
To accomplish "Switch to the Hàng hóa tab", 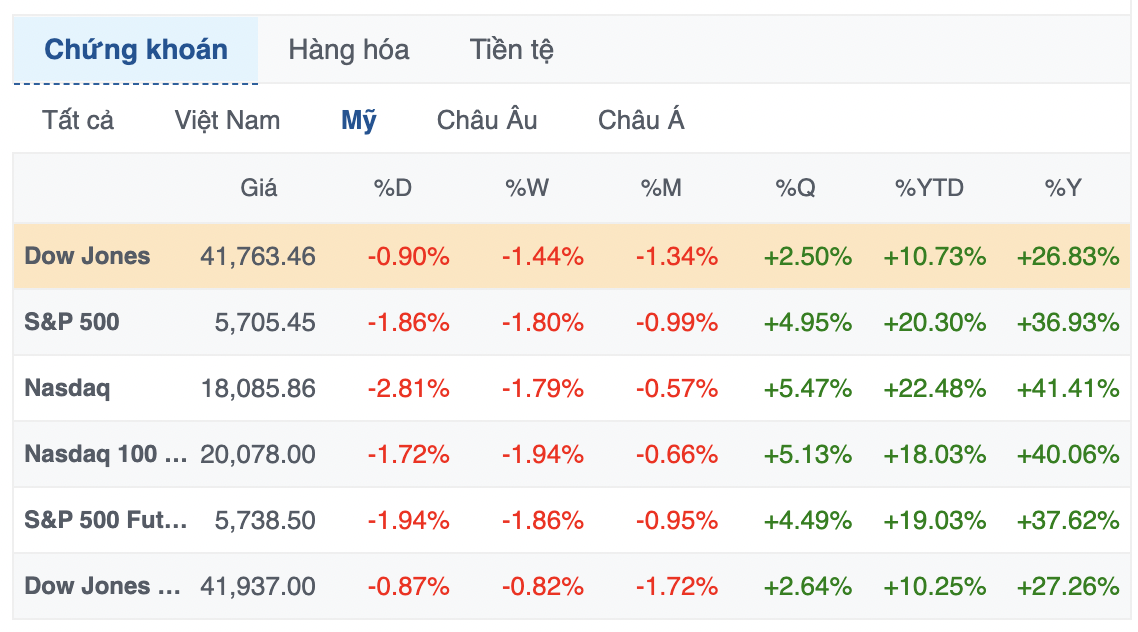I will pyautogui.click(x=348, y=49).
